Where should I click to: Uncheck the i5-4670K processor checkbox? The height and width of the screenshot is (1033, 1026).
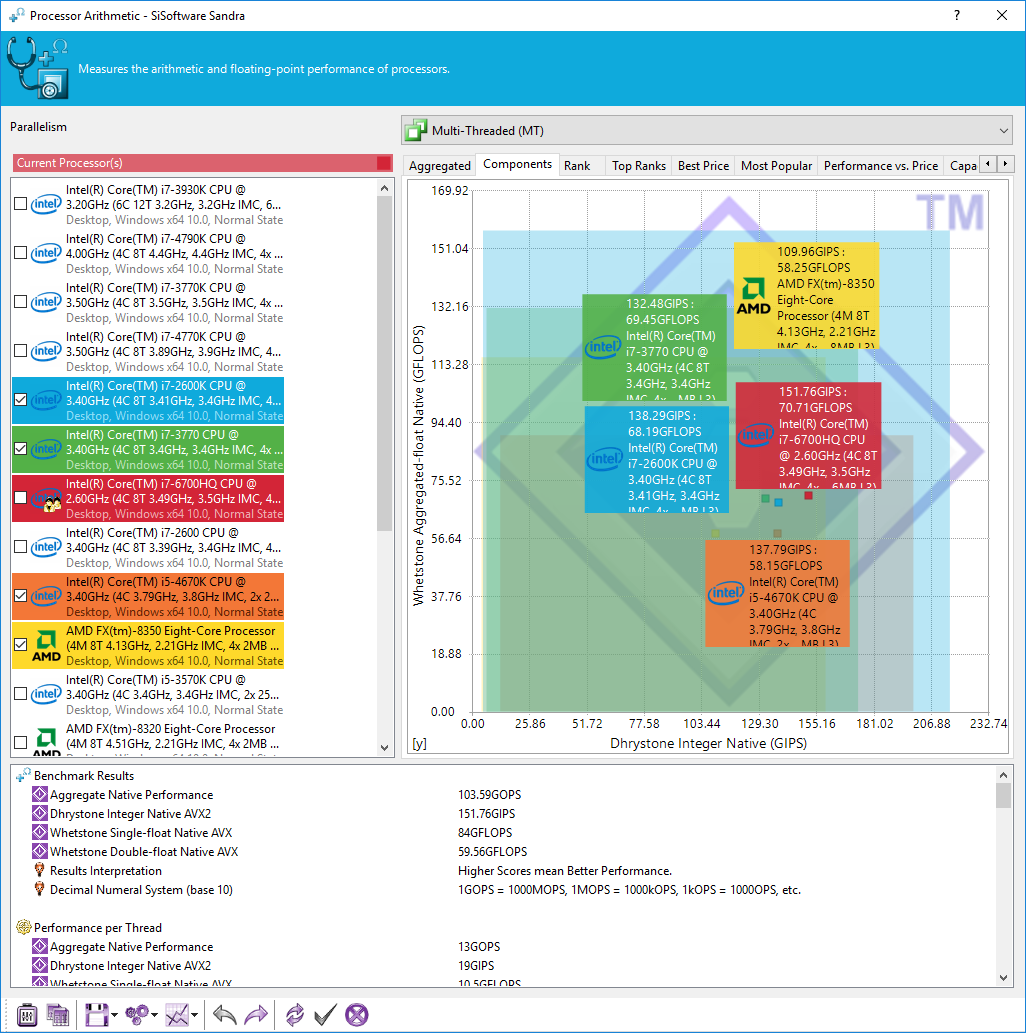[x=20, y=596]
